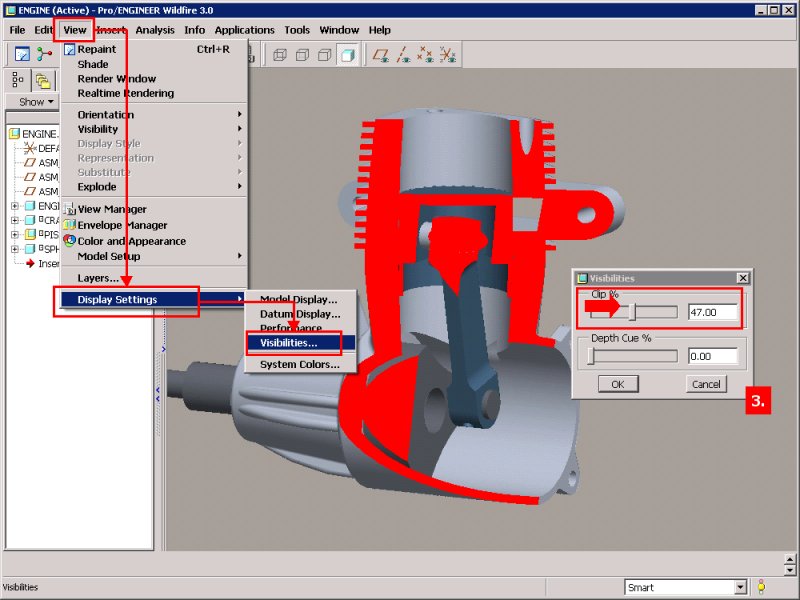This screenshot has height=600, width=800.
Task: Click the SPH part icon in tree
Action: pos(30,248)
